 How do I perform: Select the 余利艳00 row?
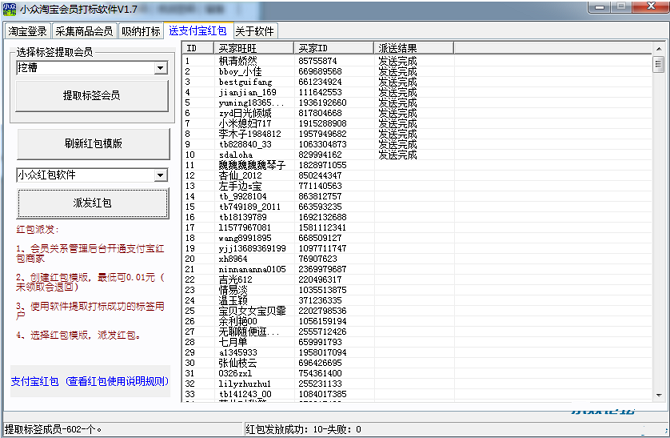(x=417, y=321)
